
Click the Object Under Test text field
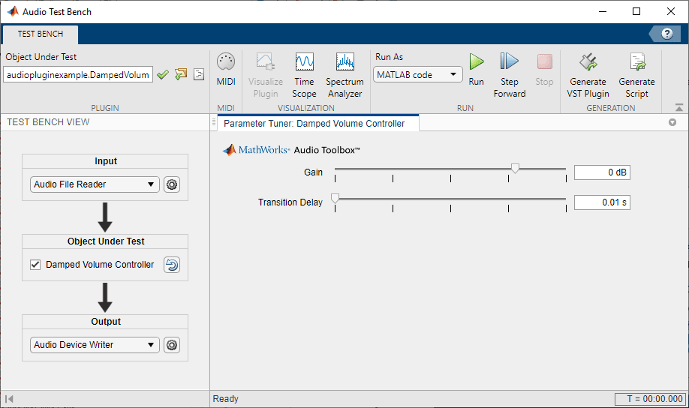[78, 75]
